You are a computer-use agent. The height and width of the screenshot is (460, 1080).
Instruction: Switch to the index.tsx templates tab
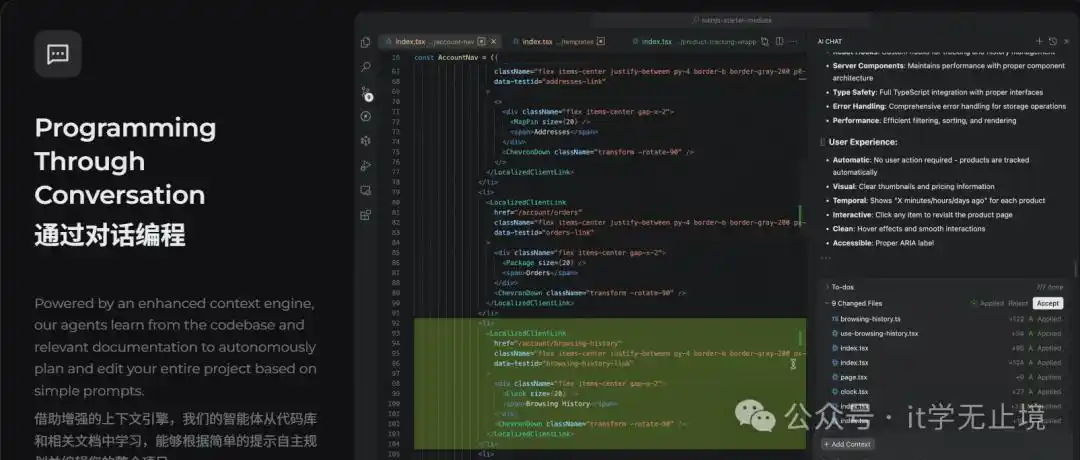[x=552, y=41]
